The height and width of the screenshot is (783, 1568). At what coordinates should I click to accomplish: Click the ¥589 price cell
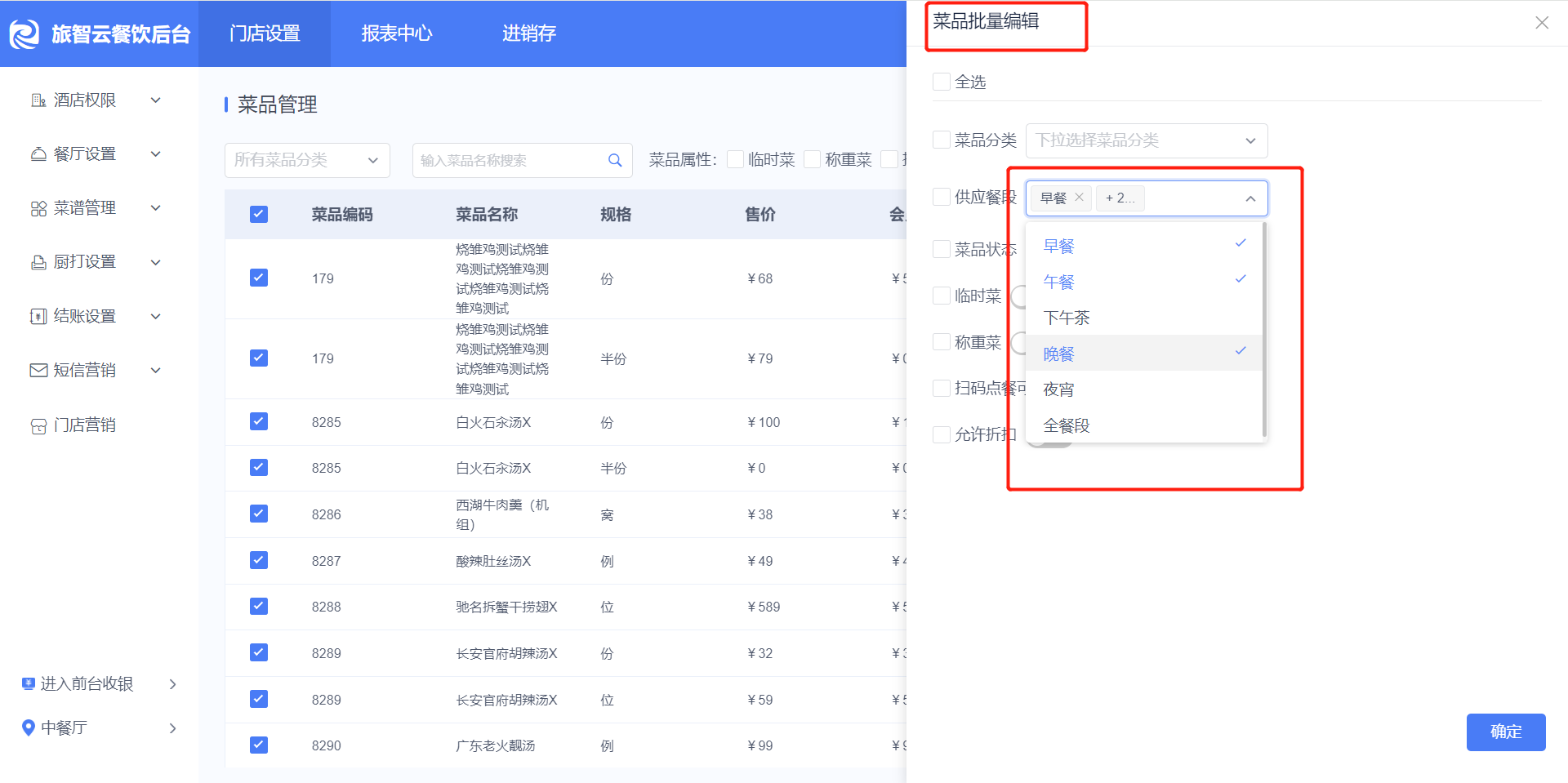click(764, 607)
